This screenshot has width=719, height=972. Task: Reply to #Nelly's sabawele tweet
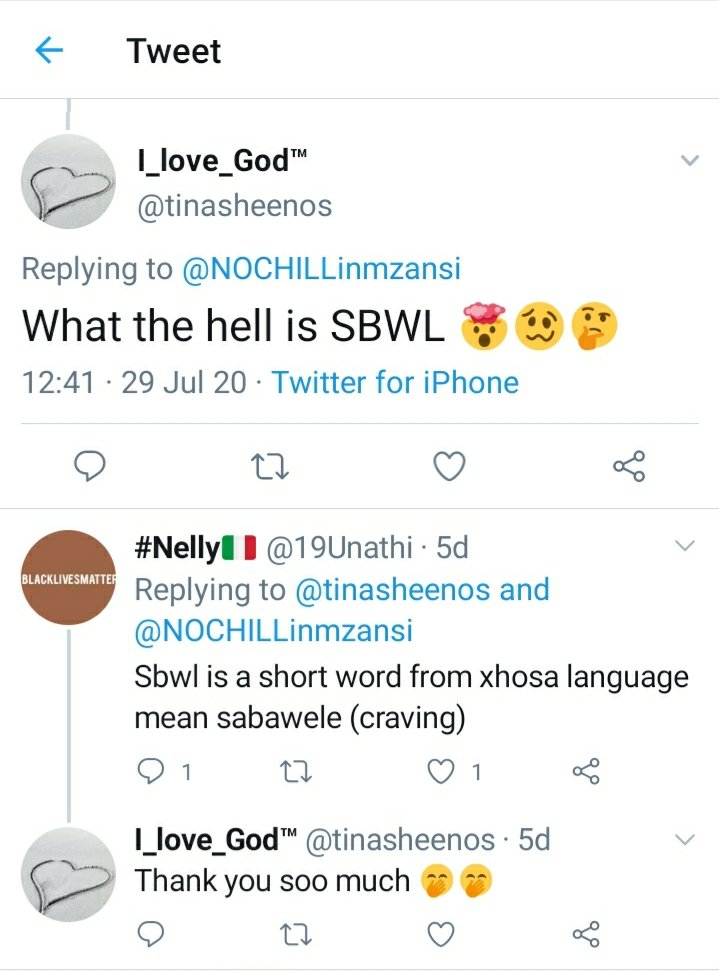point(150,772)
